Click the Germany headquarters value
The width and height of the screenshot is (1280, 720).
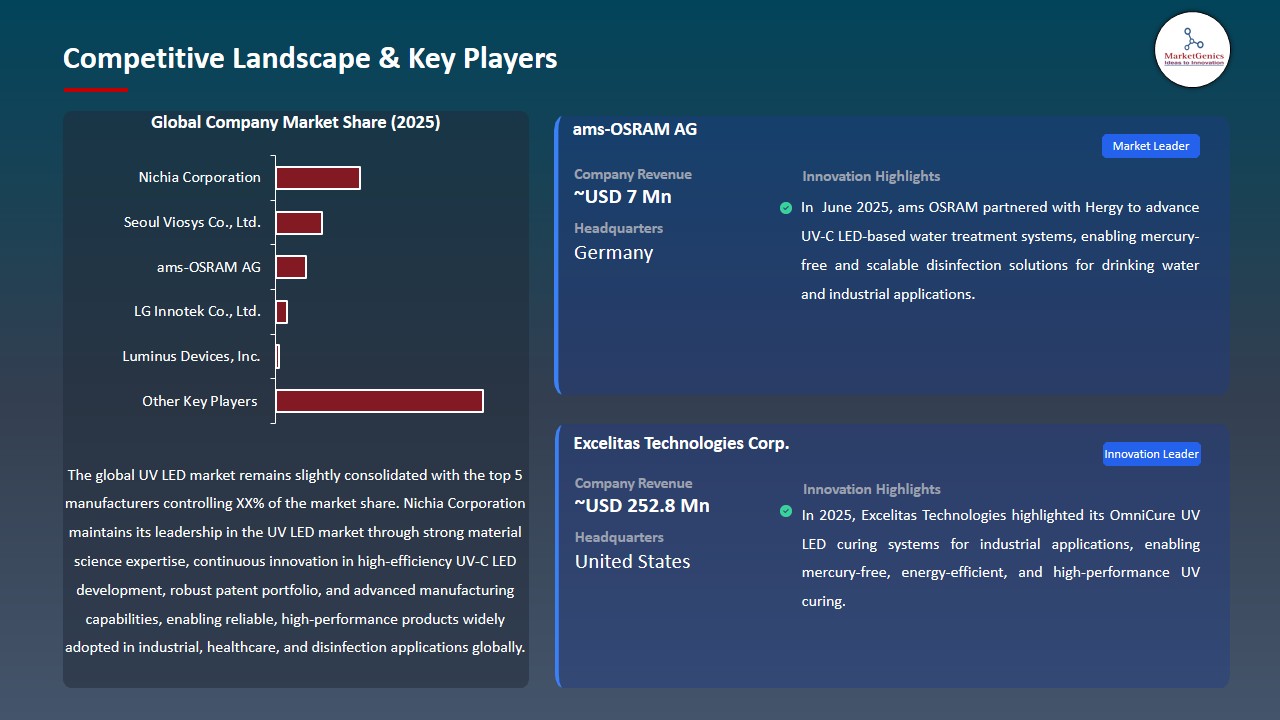(614, 253)
